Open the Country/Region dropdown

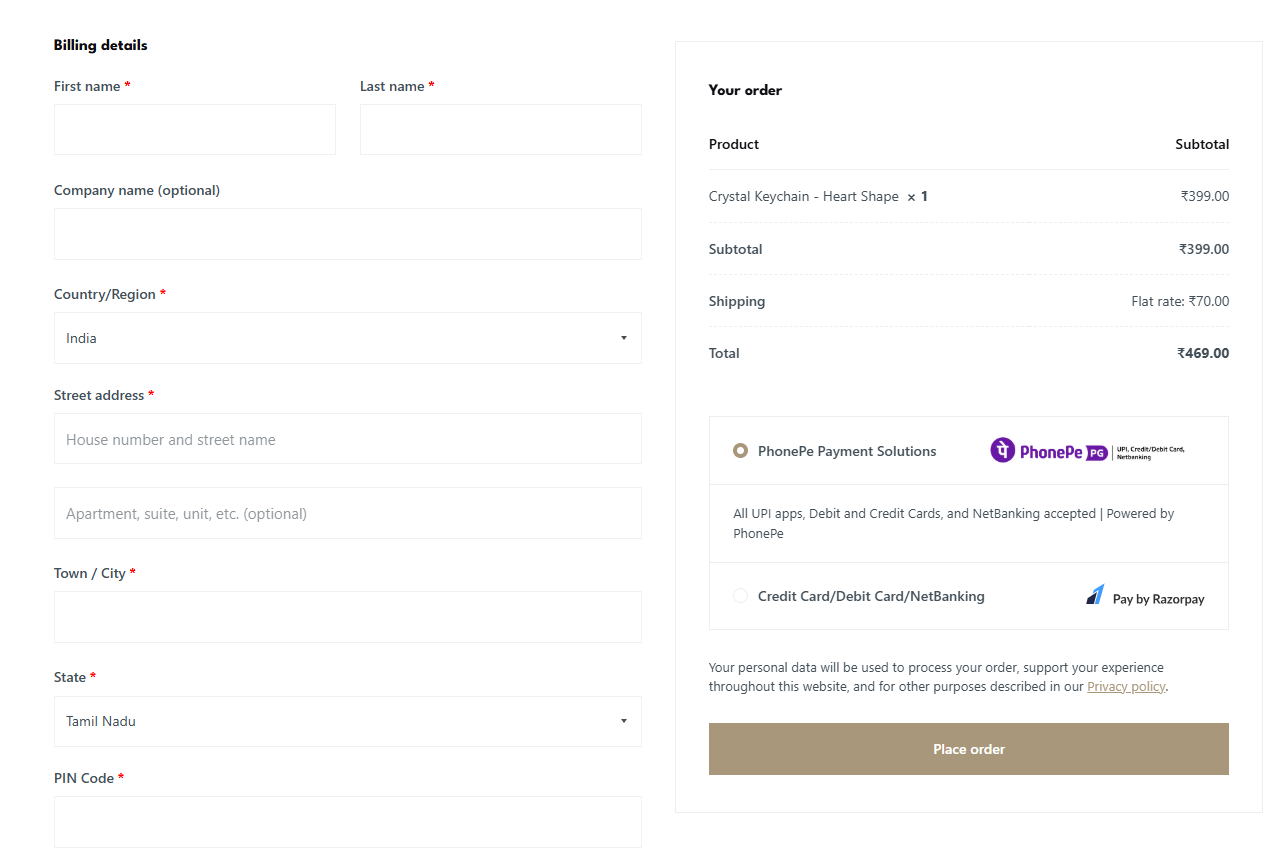point(347,338)
